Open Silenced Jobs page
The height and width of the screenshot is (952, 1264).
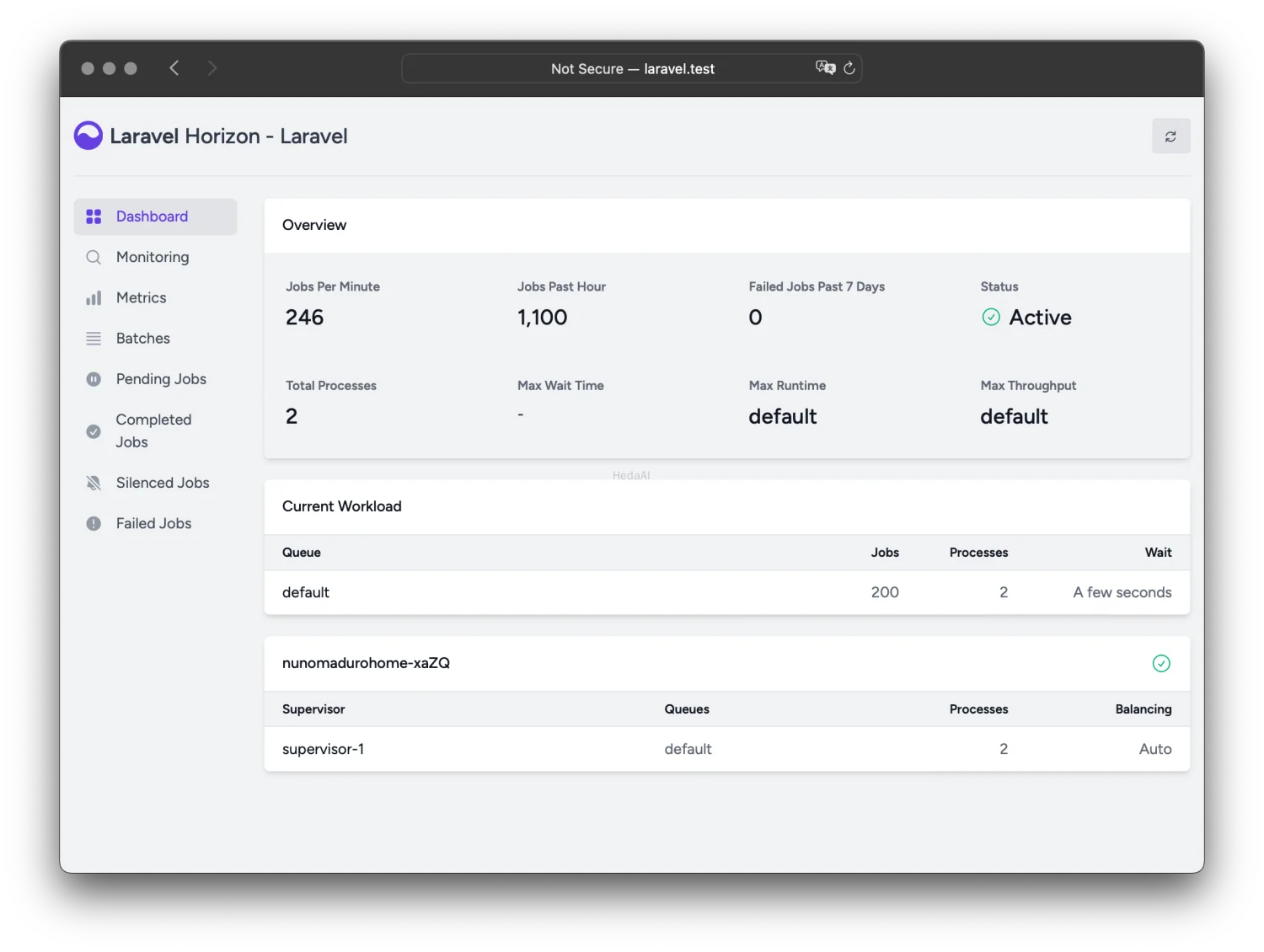[x=155, y=483]
